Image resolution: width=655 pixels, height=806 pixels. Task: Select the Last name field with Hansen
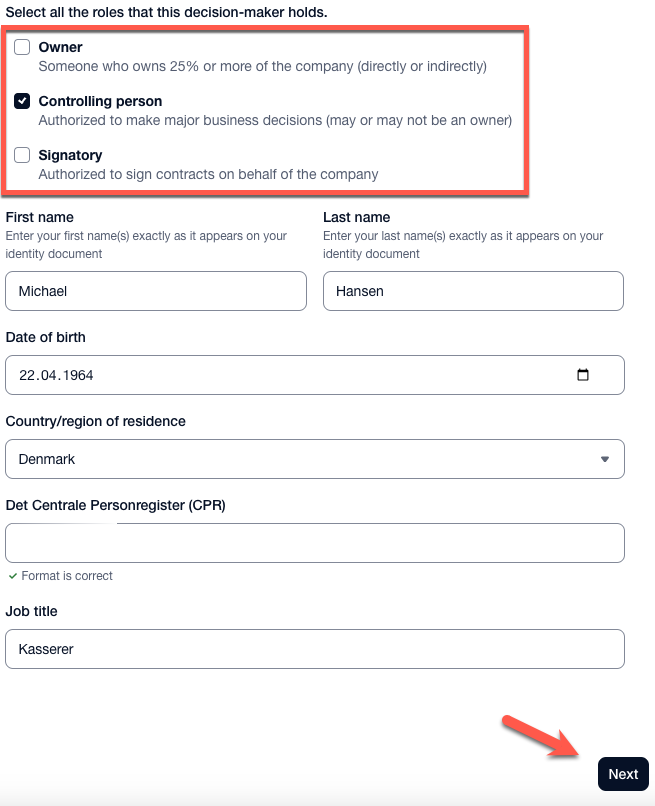point(473,291)
